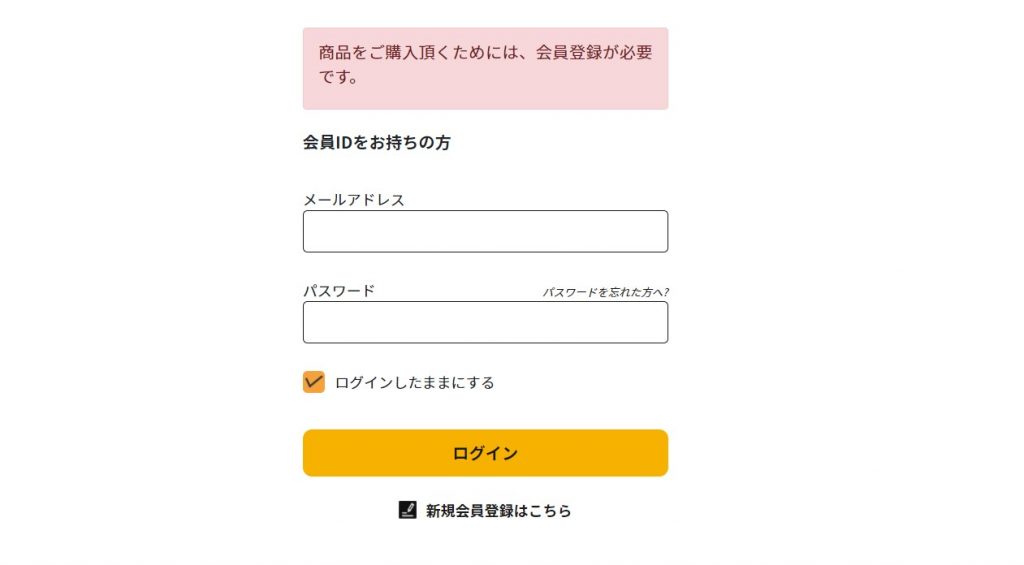This screenshot has width=1024, height=565.
Task: Place cursor in the password box
Action: [x=485, y=322]
